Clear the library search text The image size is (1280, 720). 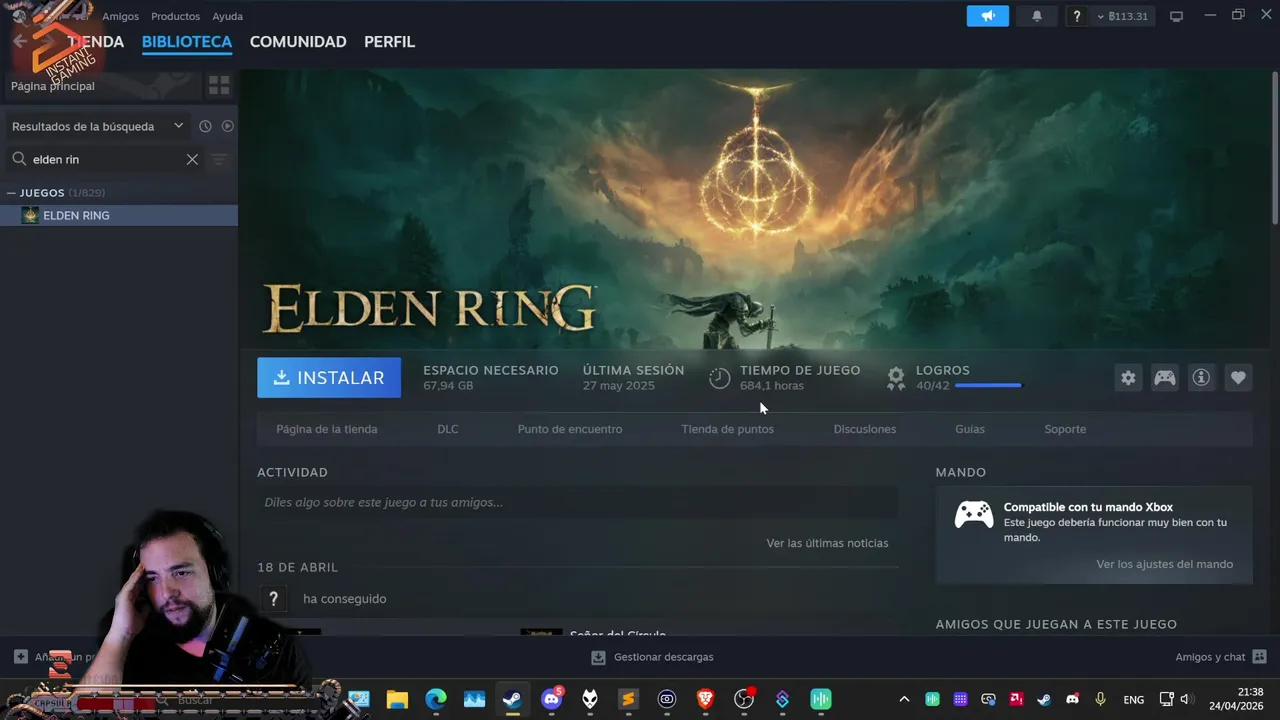(x=192, y=159)
